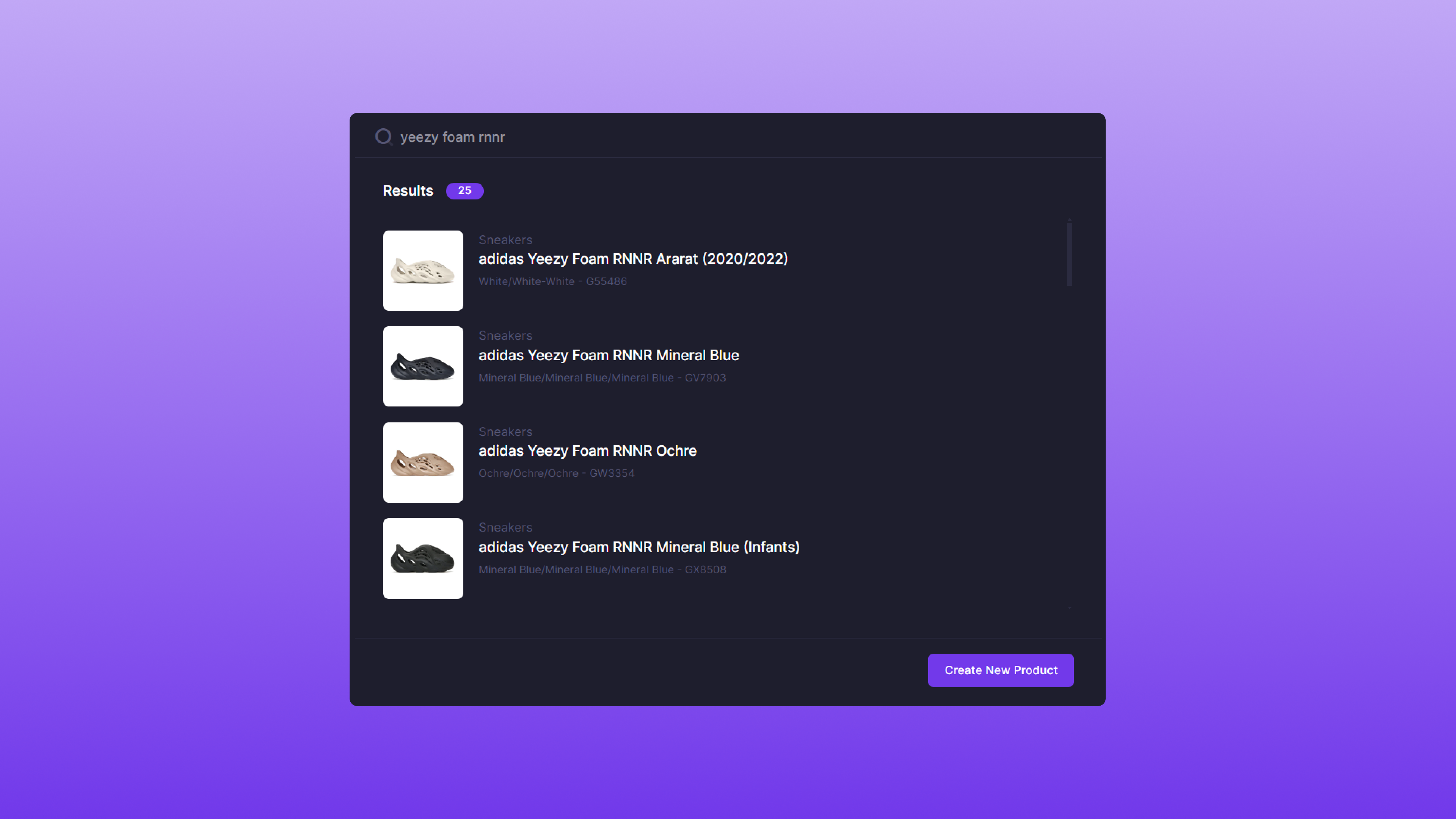Click the Sneakers category label above Ararat

[505, 240]
